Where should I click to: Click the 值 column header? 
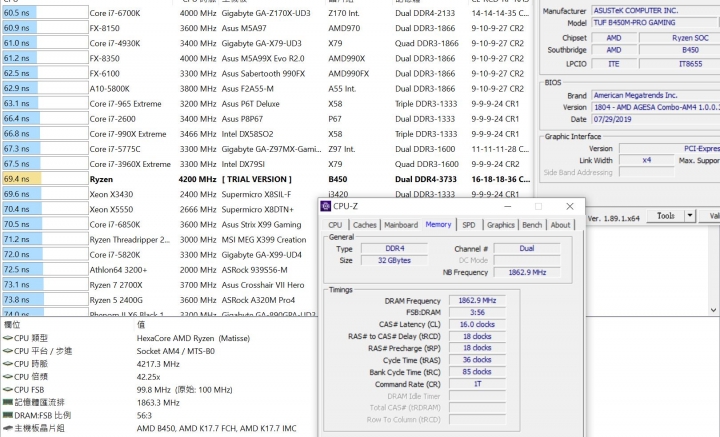(x=141, y=325)
